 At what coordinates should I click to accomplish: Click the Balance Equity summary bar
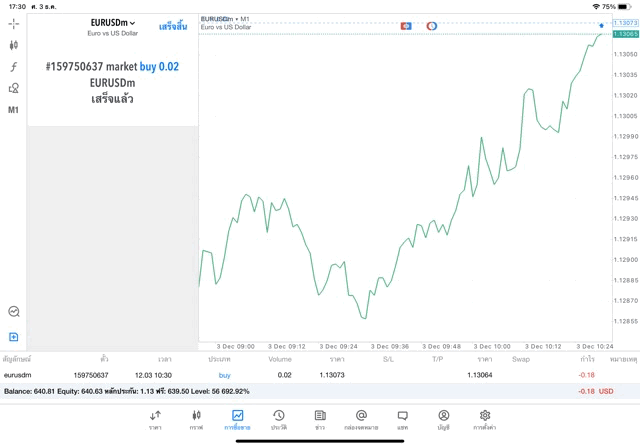[x=320, y=391]
